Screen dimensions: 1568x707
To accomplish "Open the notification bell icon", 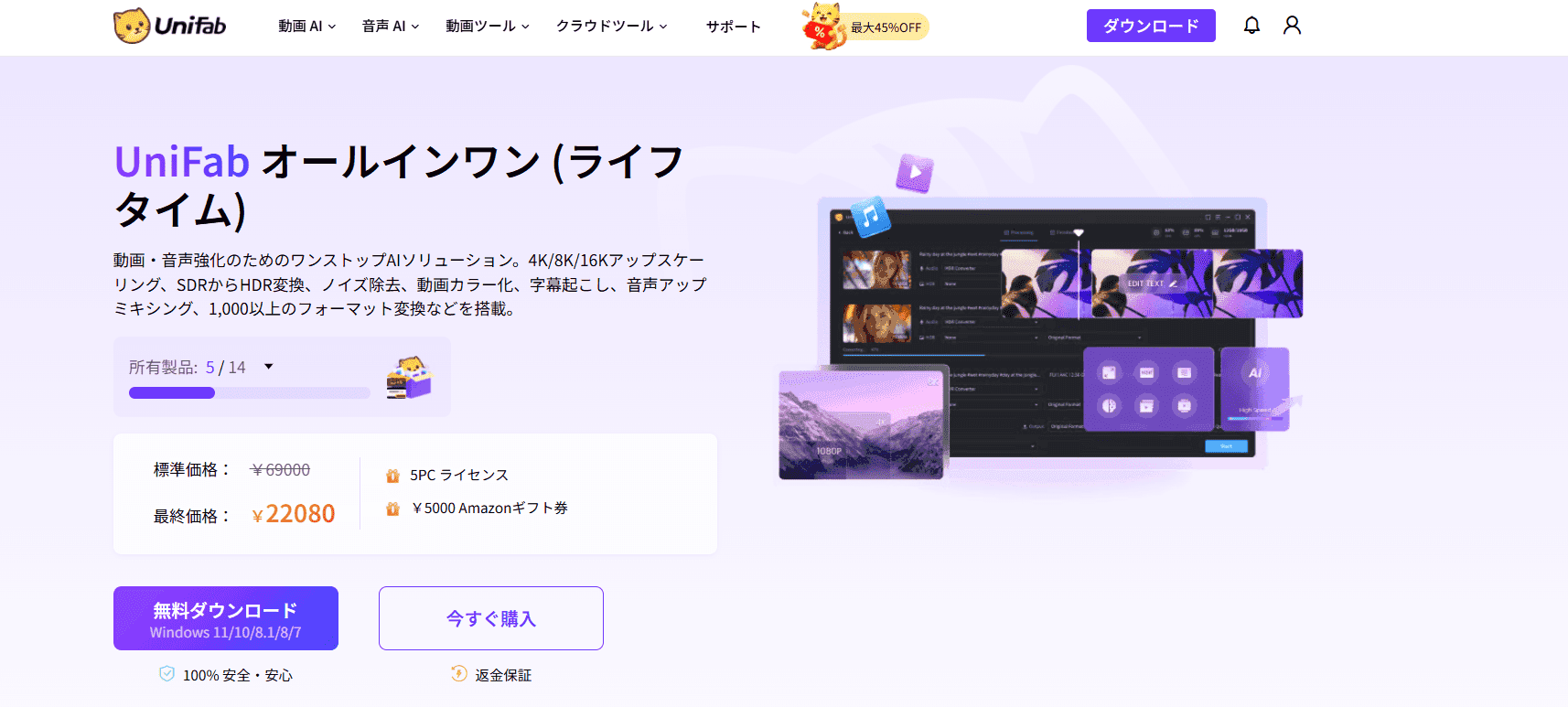I will tap(1251, 26).
